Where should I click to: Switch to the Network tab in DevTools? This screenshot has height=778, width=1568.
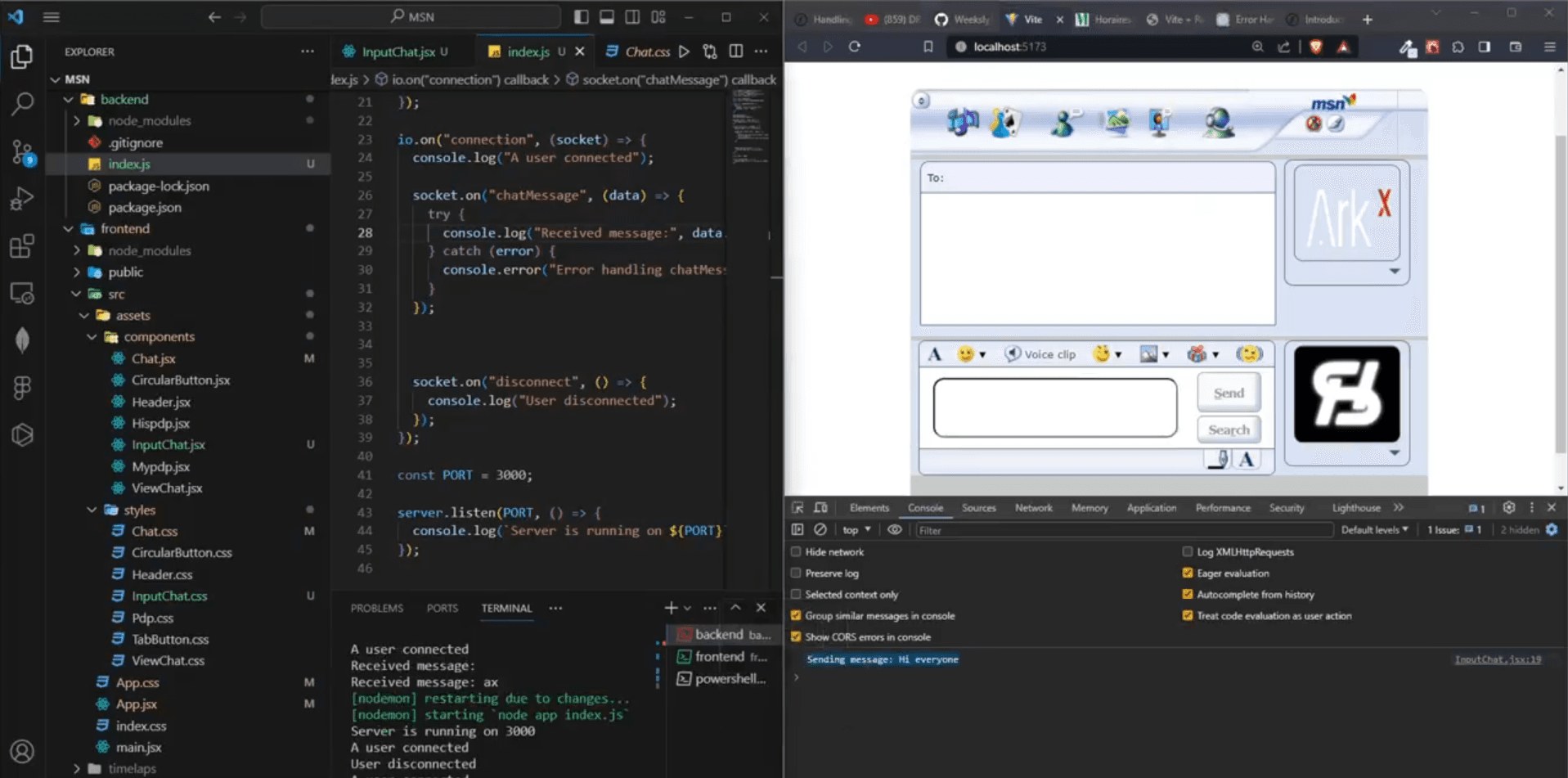pyautogui.click(x=1033, y=507)
